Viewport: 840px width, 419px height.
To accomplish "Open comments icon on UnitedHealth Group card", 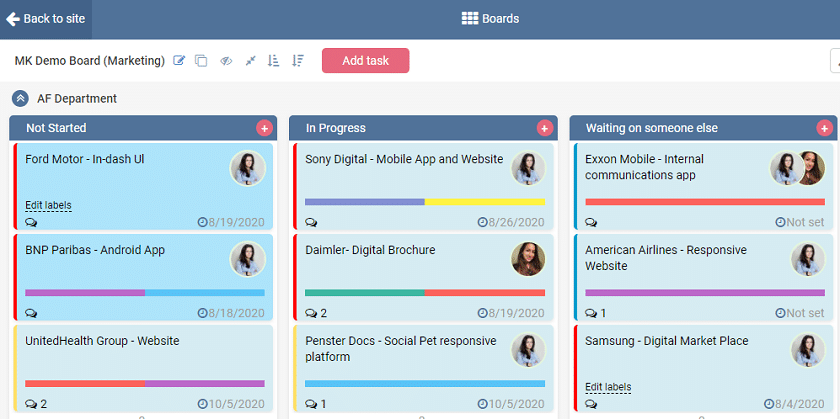I will click(31, 404).
